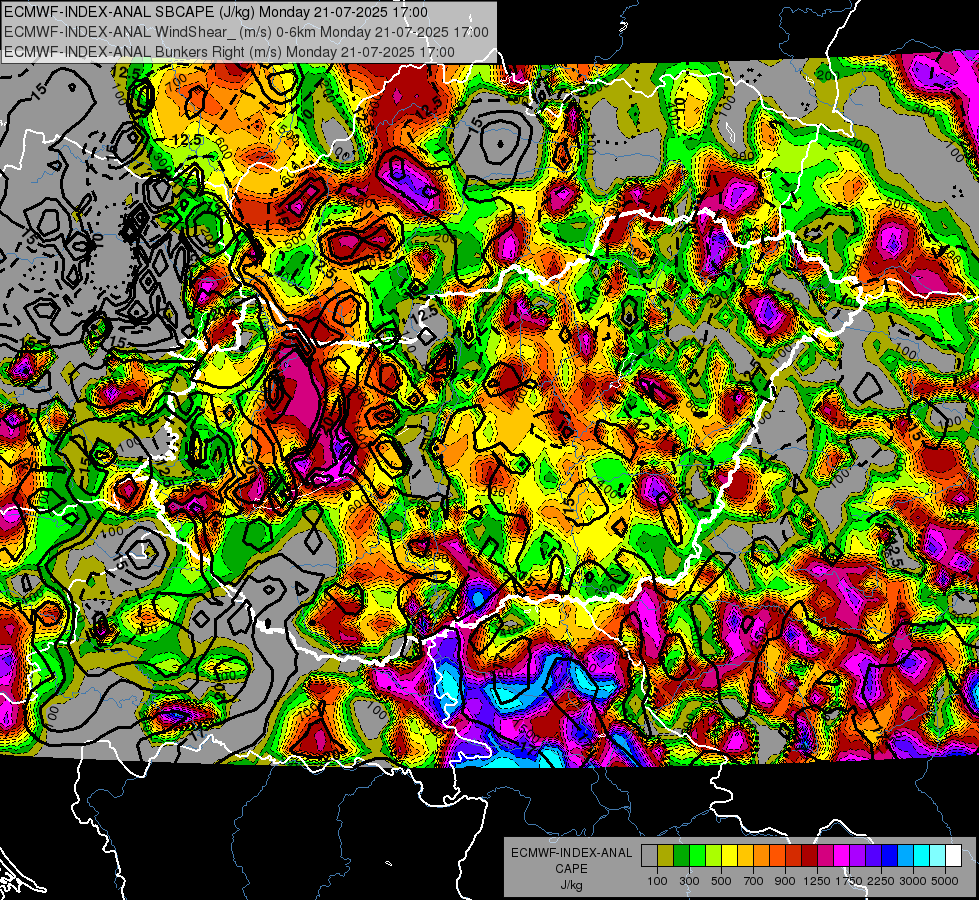Select the pale cyan swatch beside white

[x=937, y=856]
